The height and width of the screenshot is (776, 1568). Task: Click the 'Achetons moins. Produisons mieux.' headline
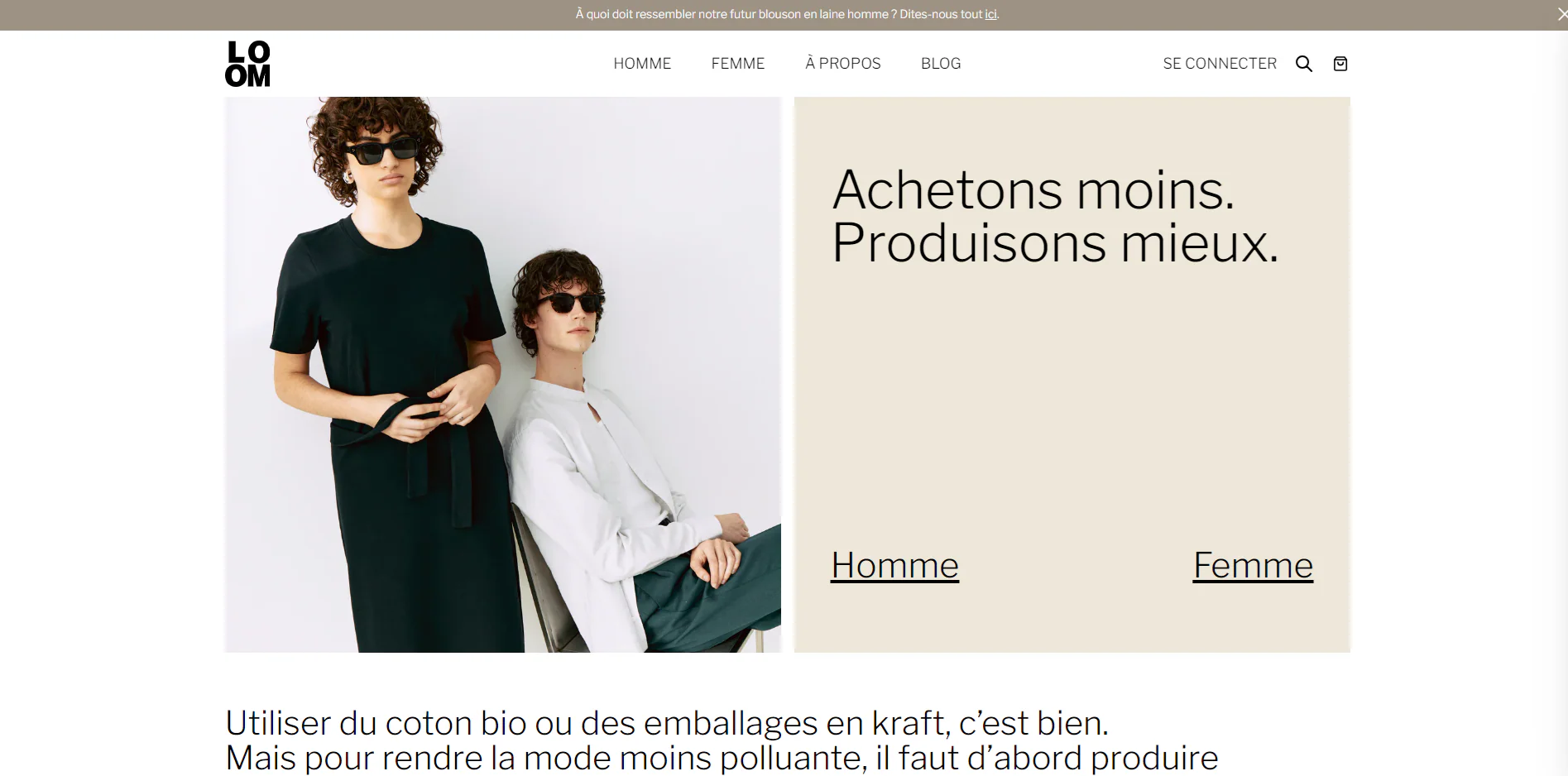(x=1055, y=217)
